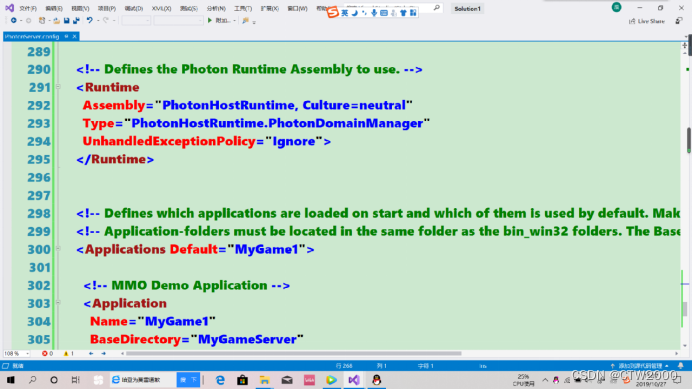Collapse the Applications element at line 300
This screenshot has width=693, height=390.
click(x=58, y=249)
